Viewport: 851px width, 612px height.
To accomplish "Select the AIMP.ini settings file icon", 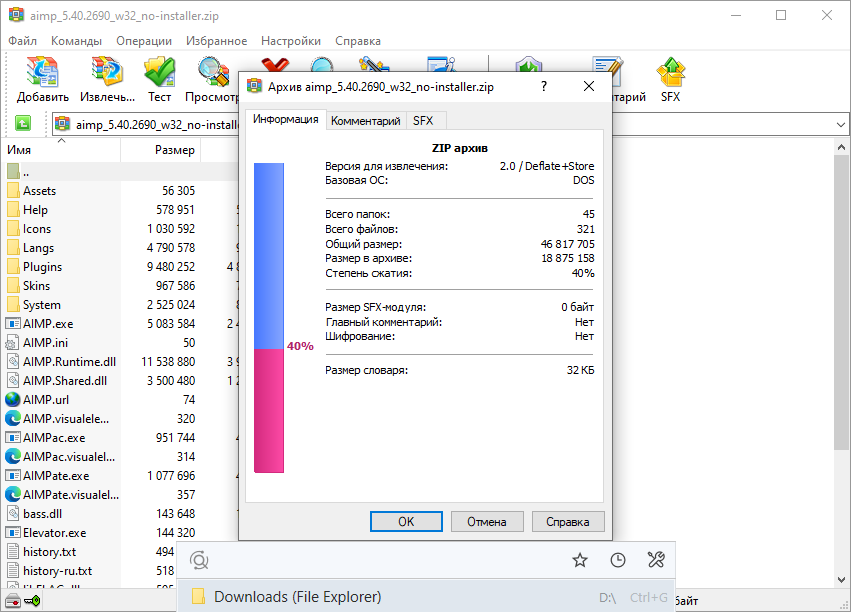I will (x=12, y=342).
